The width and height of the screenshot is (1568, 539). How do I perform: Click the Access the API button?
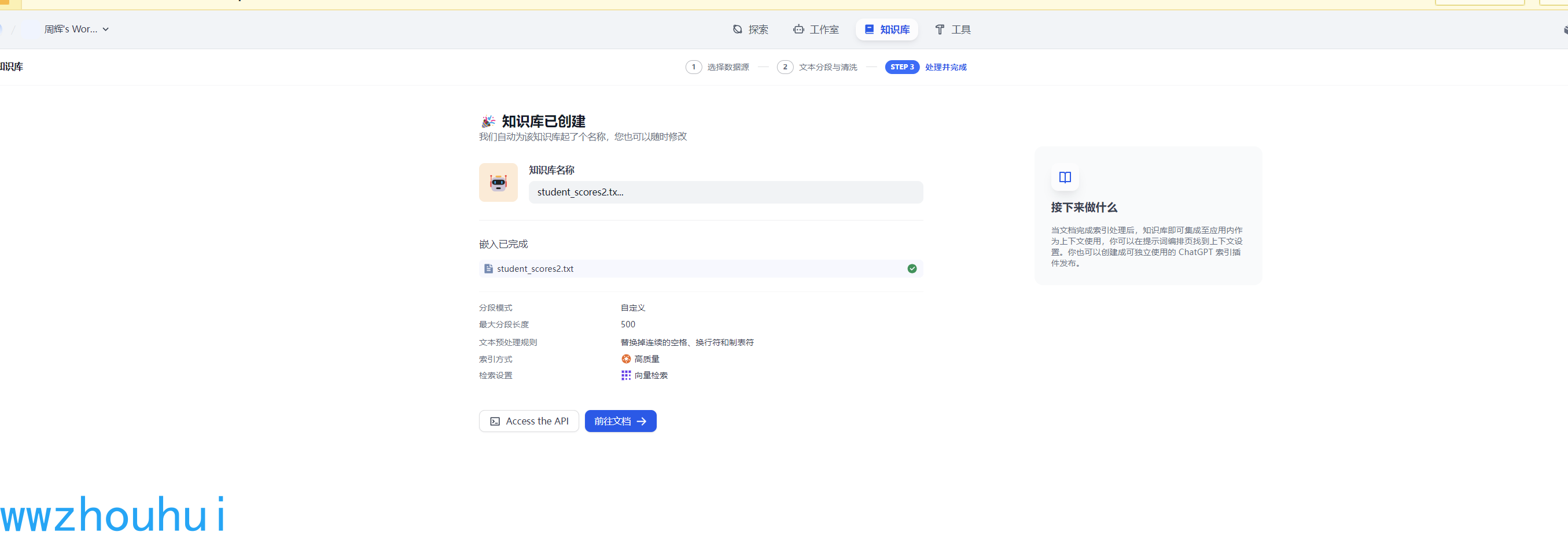[x=528, y=421]
